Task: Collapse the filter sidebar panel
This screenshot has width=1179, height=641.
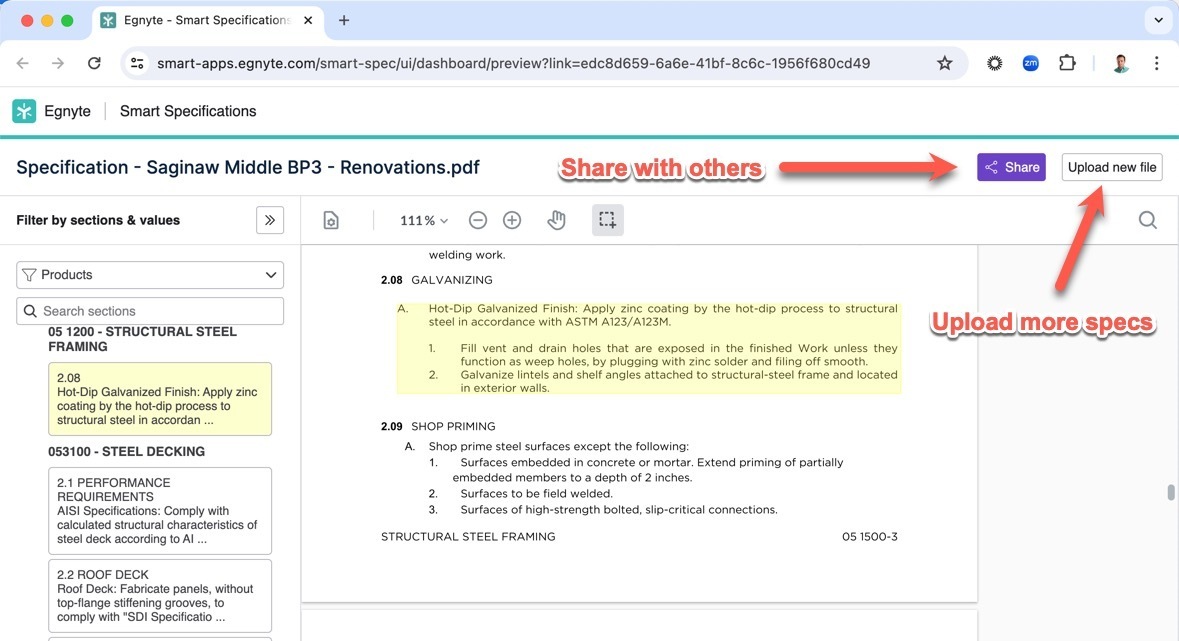Action: tap(270, 220)
